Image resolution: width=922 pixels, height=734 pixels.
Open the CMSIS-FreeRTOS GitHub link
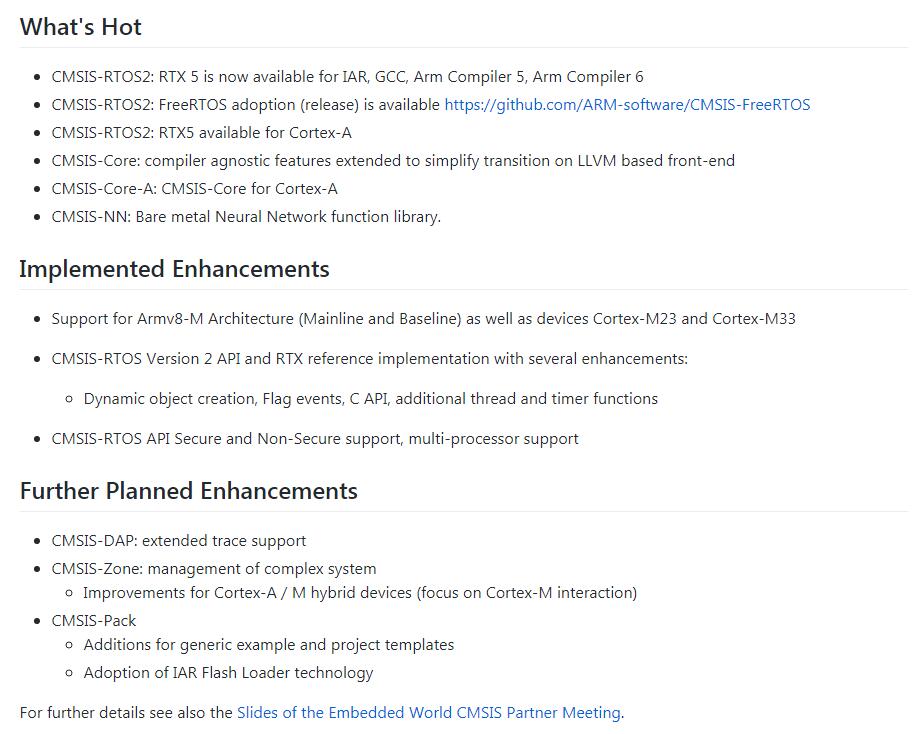(627, 105)
